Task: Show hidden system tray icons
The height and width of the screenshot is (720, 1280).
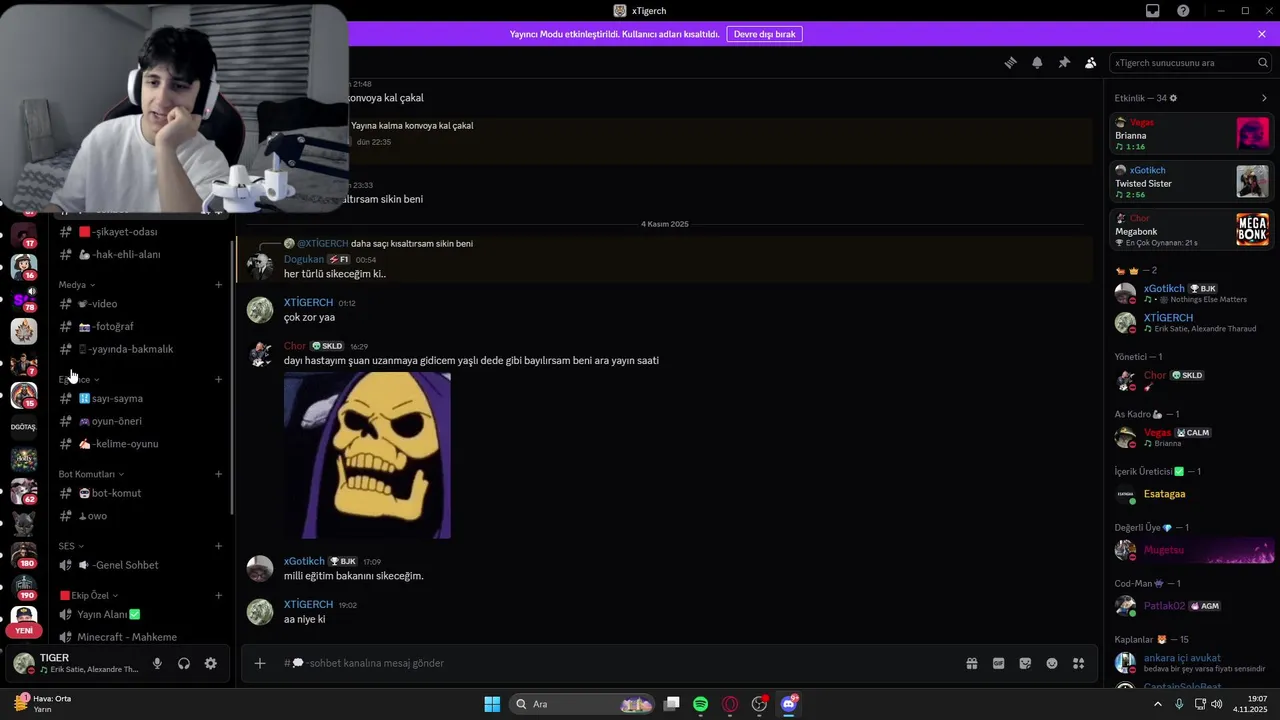Action: click(x=1158, y=704)
